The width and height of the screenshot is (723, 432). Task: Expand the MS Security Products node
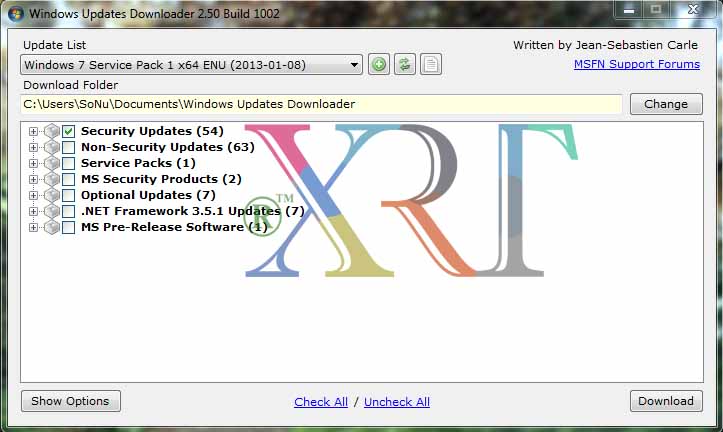point(33,179)
